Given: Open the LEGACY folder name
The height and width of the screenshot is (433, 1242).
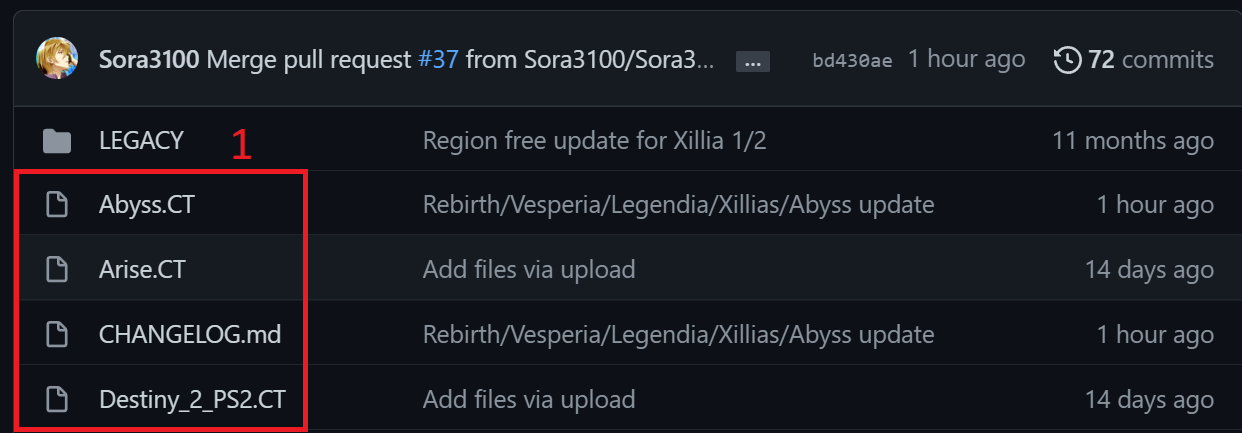Looking at the screenshot, I should coord(141,141).
